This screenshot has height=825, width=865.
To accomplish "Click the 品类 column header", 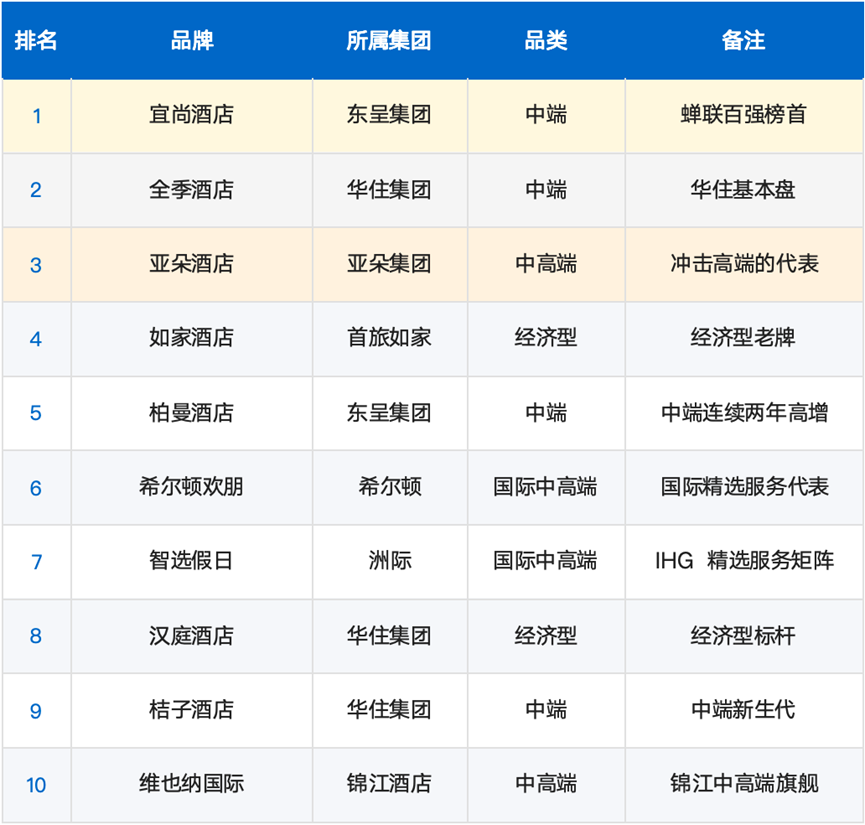I will point(546,40).
